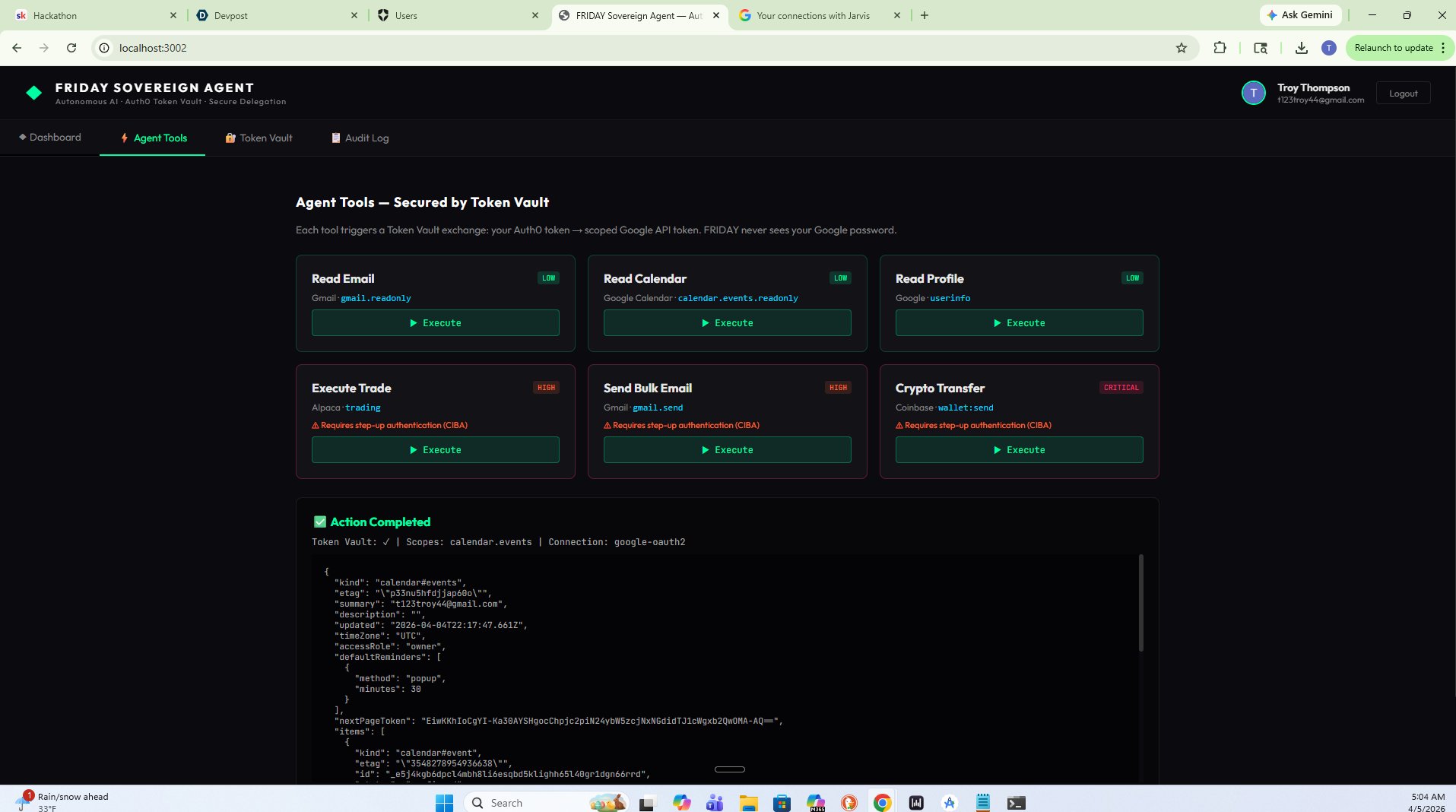Open the Token Vault tab
The image size is (1456, 812).
coord(259,138)
